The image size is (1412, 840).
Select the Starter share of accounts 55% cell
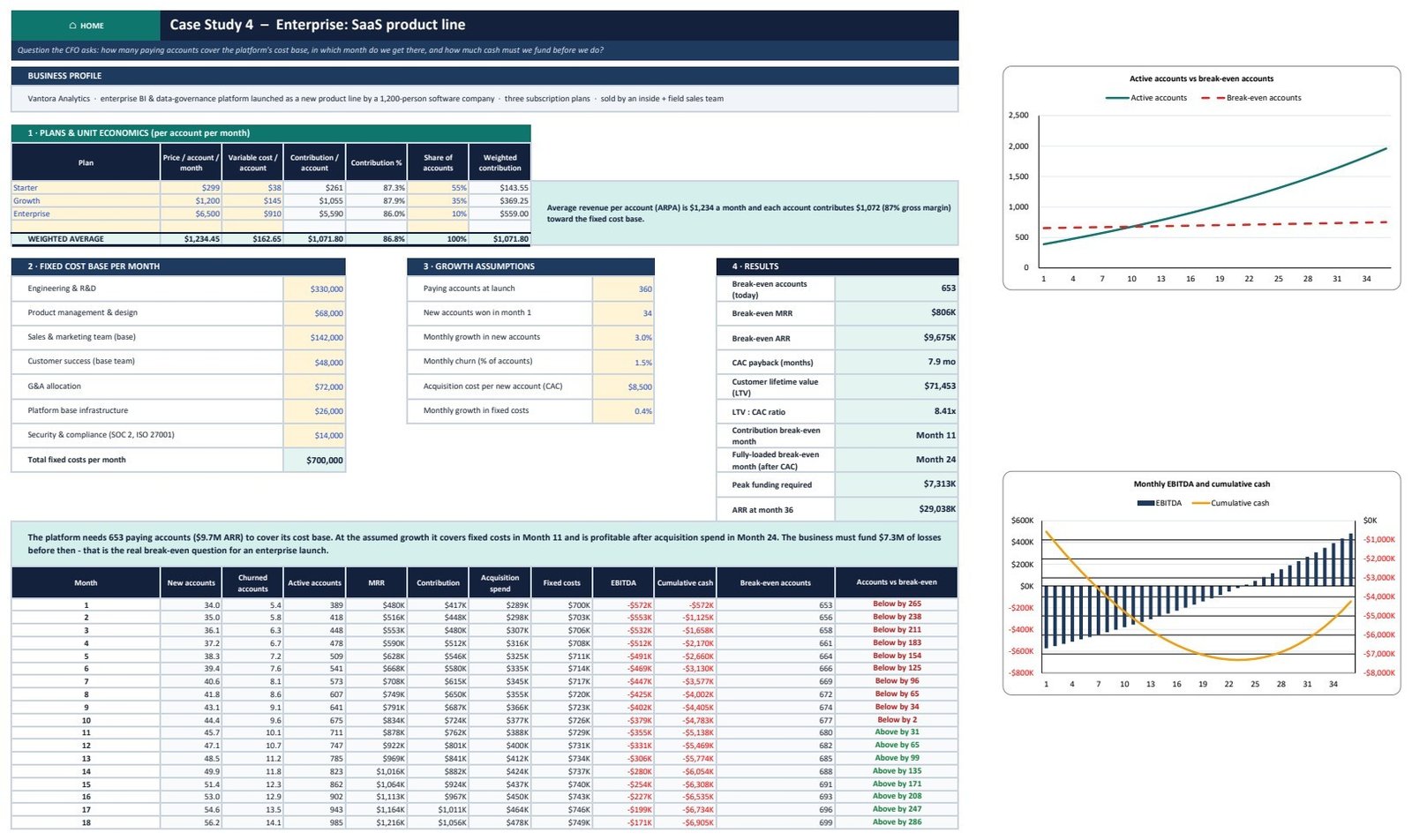point(438,188)
